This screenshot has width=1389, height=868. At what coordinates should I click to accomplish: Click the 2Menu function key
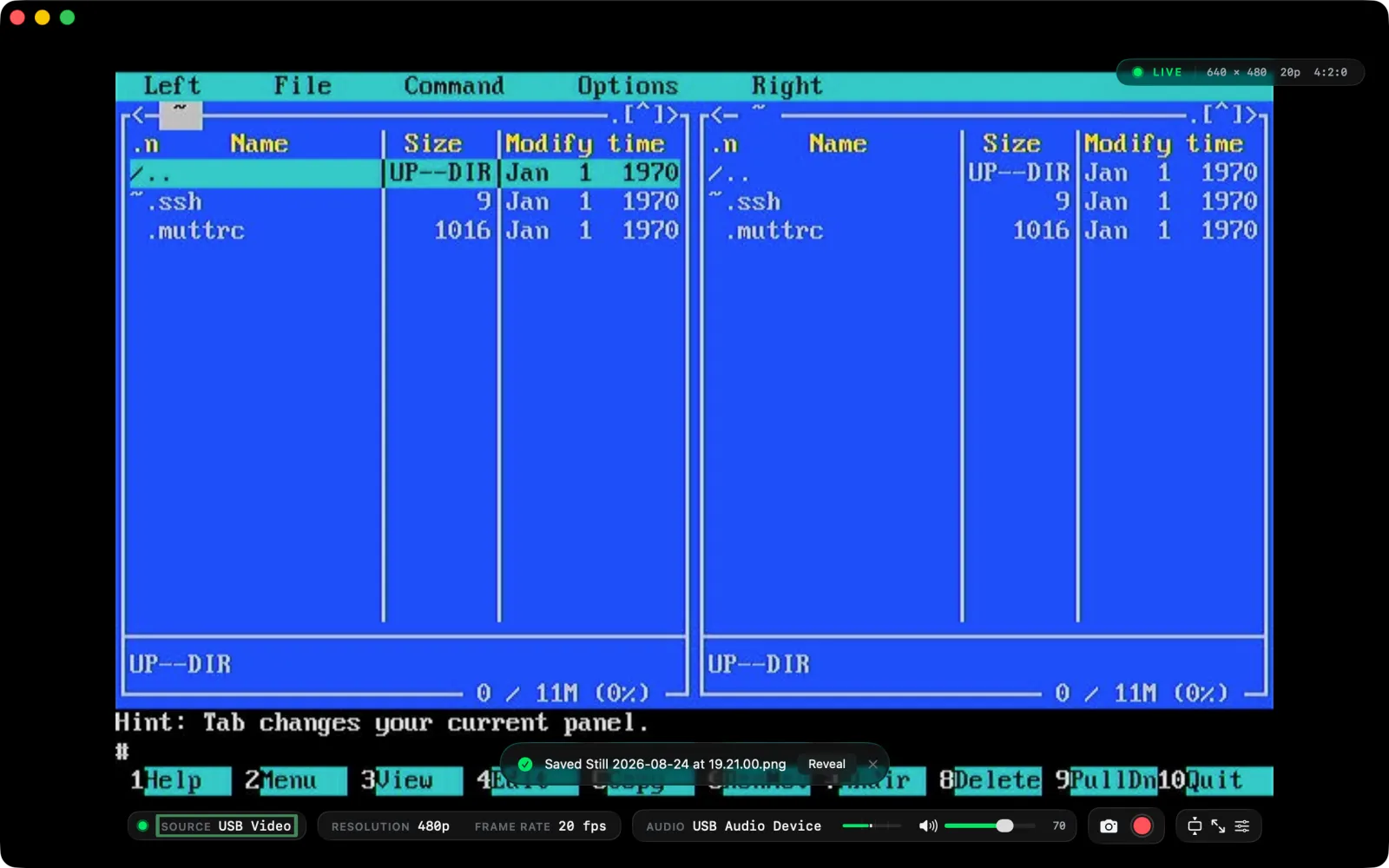click(295, 780)
